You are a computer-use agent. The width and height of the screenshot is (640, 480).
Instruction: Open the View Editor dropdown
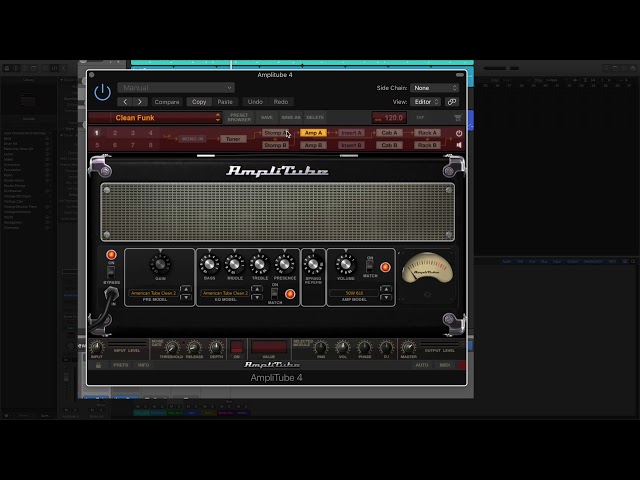(x=426, y=102)
